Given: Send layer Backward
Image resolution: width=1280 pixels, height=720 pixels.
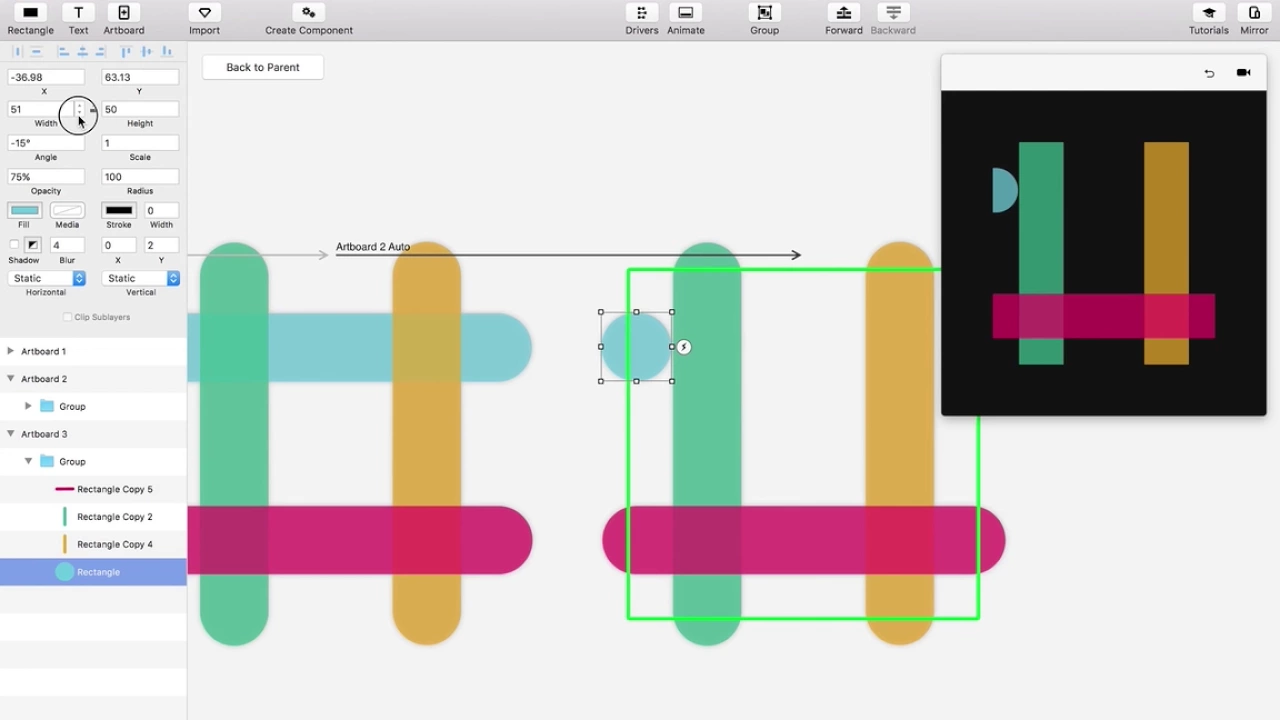Looking at the screenshot, I should click(893, 19).
